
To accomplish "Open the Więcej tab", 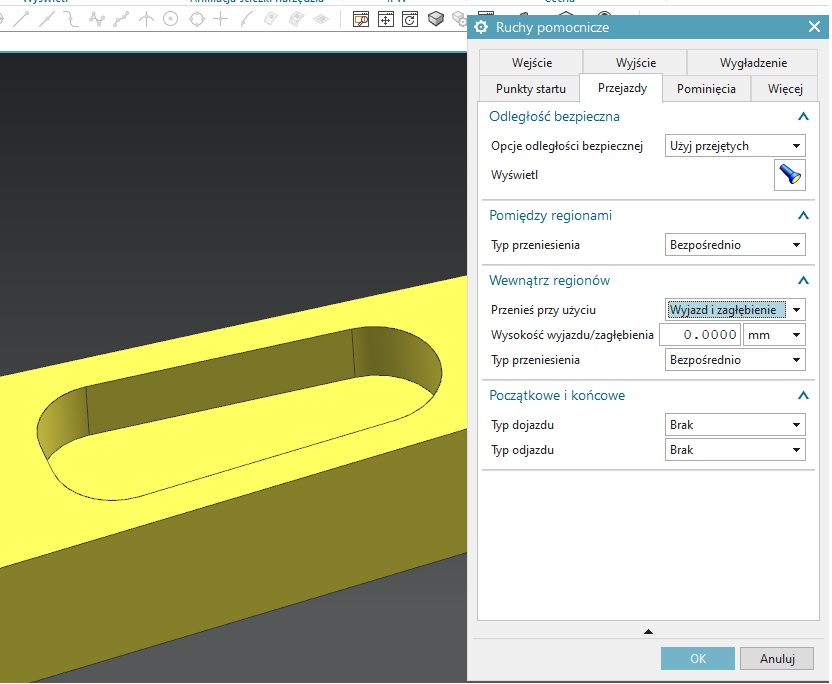I will point(785,89).
